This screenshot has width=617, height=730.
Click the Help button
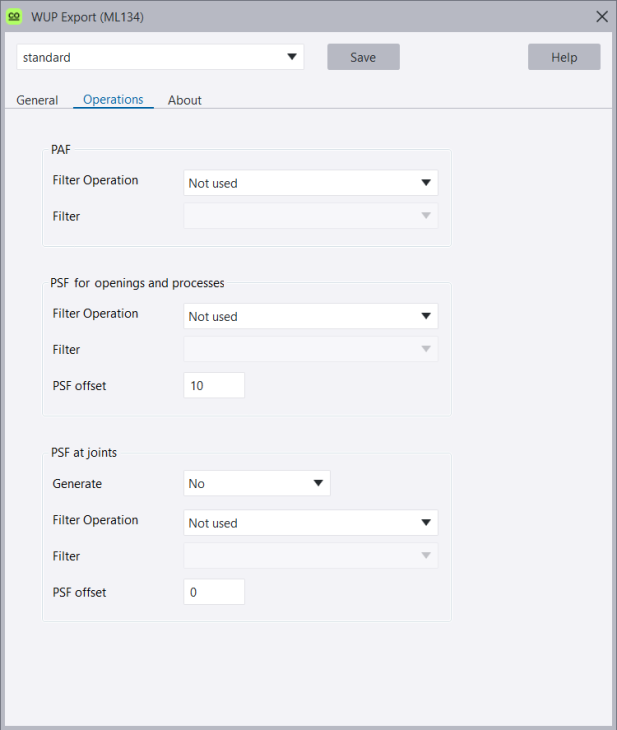pyautogui.click(x=564, y=57)
